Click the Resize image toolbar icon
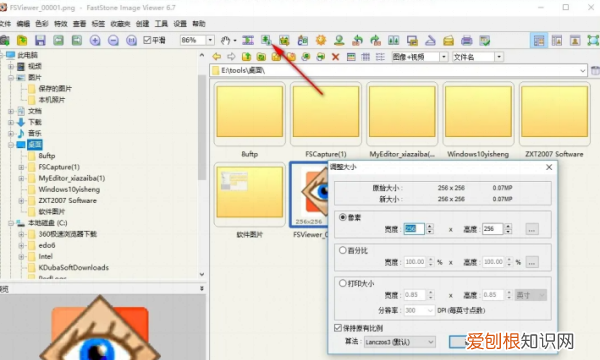 (x=266, y=40)
